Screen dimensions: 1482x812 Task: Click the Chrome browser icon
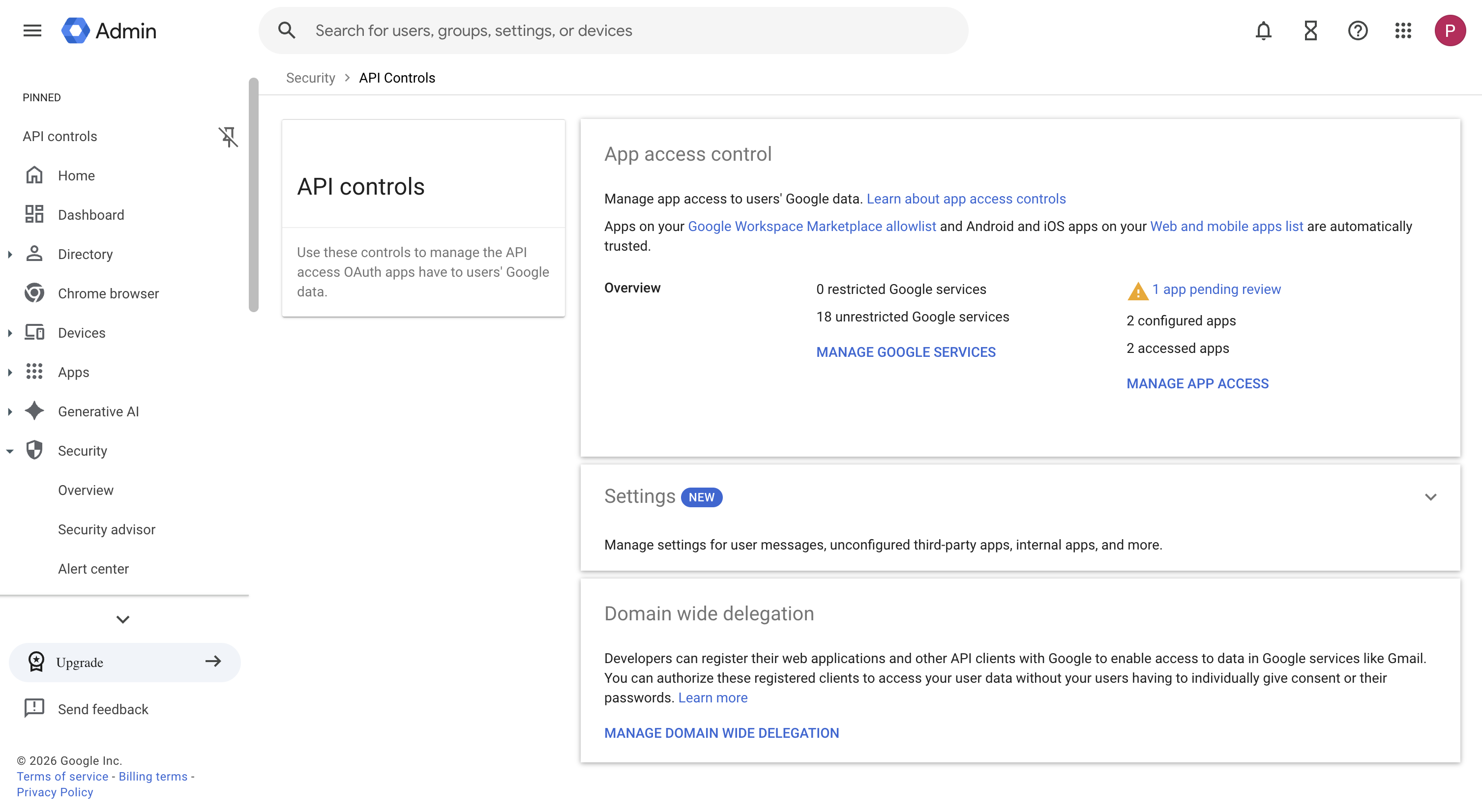click(x=34, y=293)
